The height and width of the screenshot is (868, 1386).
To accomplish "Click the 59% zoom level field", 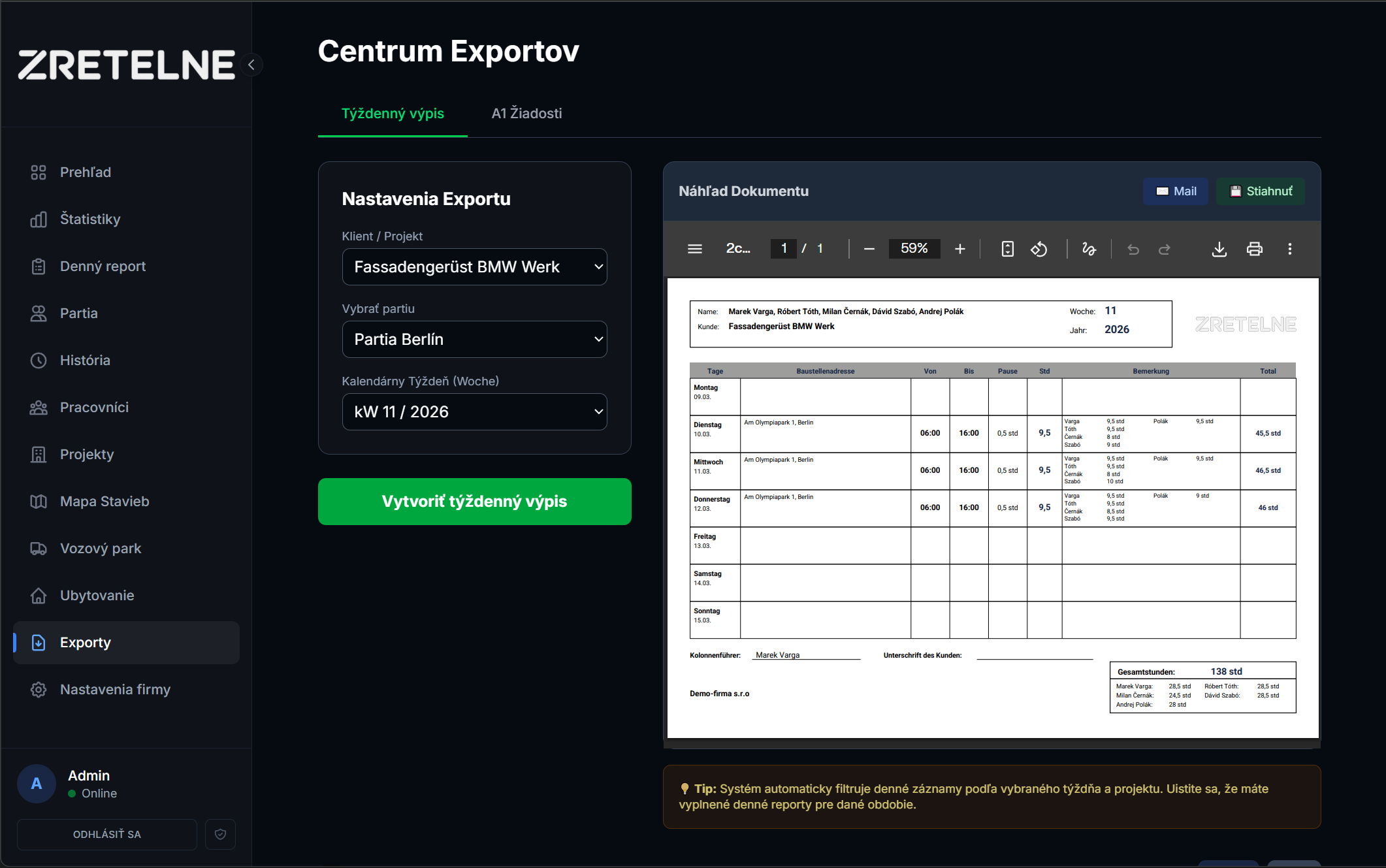I will coord(914,249).
